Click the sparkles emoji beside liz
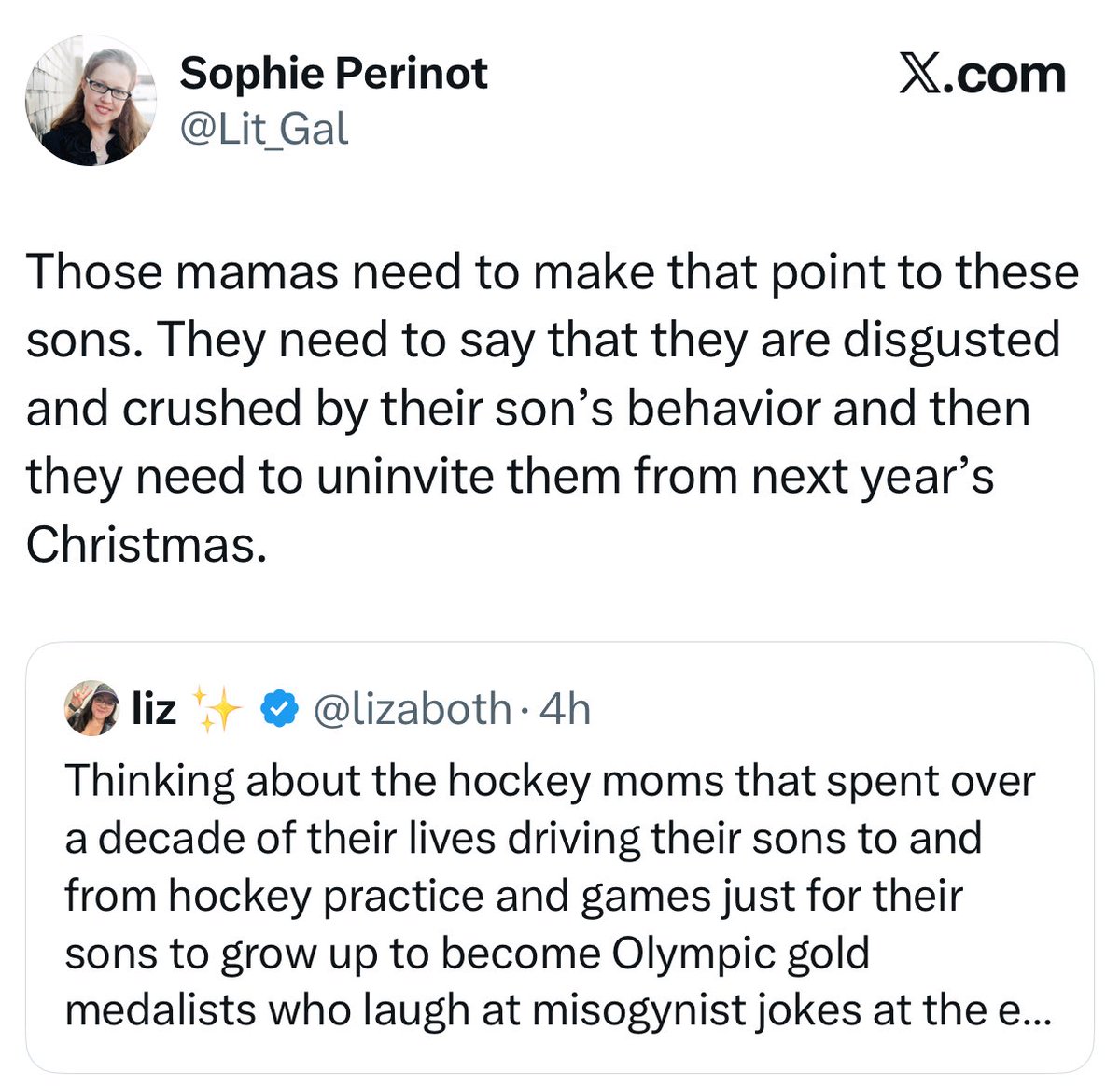1120x1086 pixels. (216, 709)
